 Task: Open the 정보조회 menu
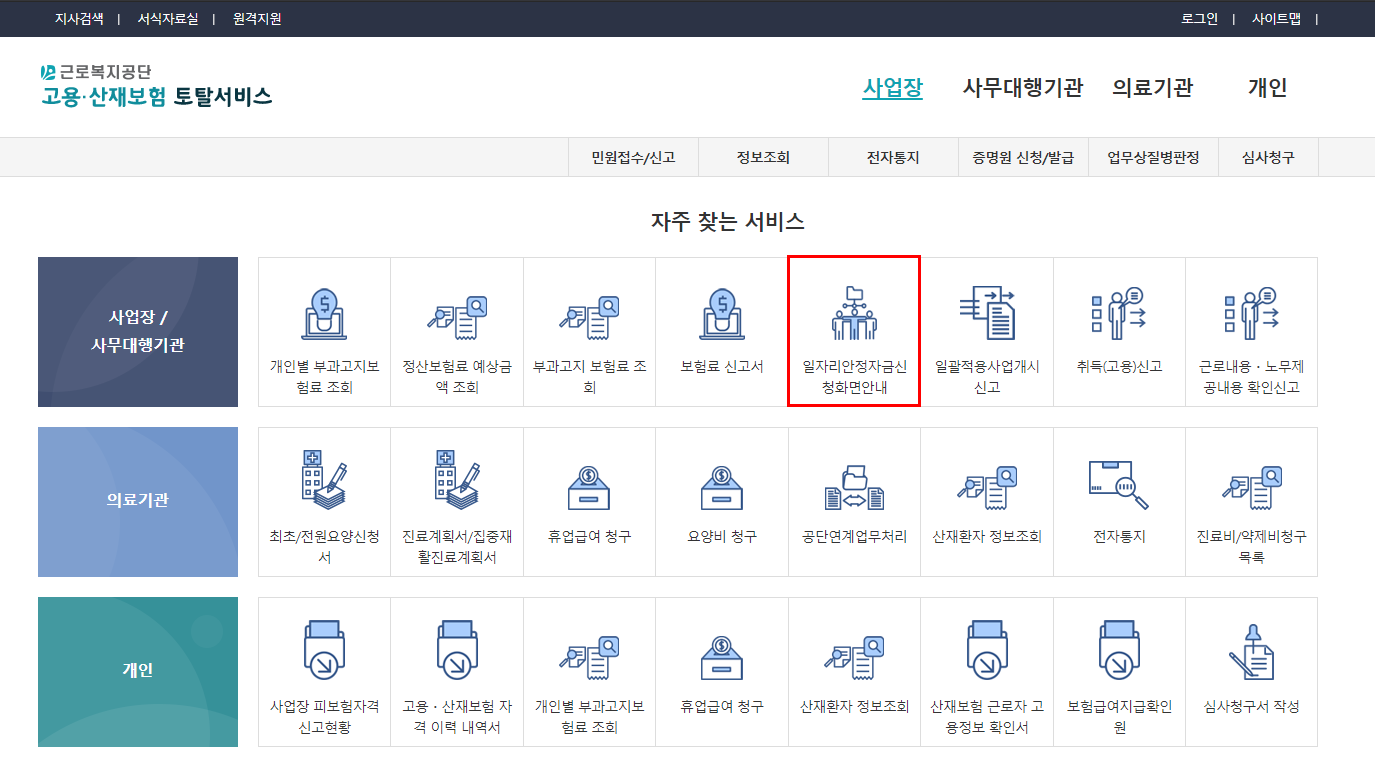pyautogui.click(x=763, y=158)
